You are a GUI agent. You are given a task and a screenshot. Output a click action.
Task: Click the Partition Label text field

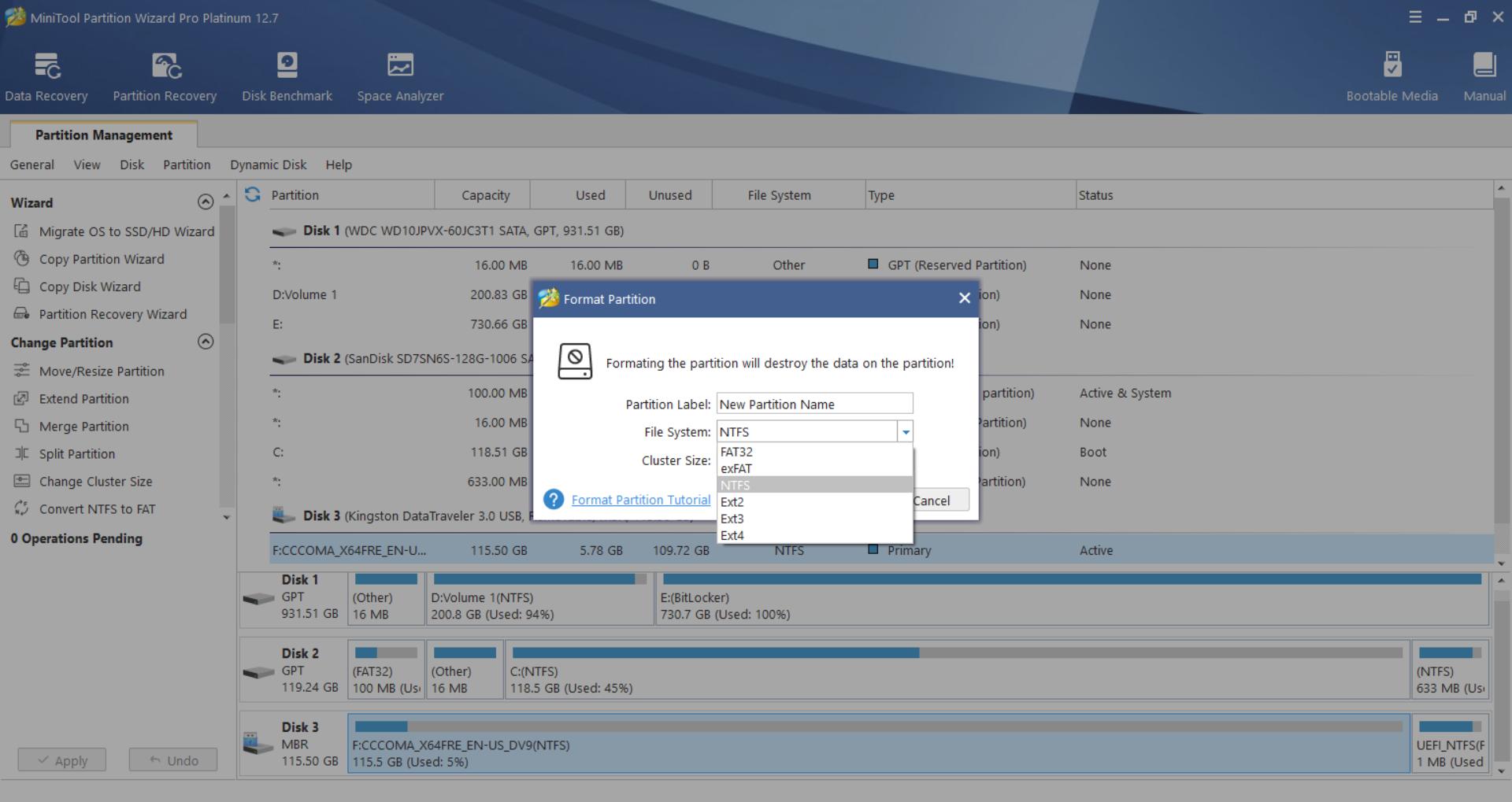point(813,404)
